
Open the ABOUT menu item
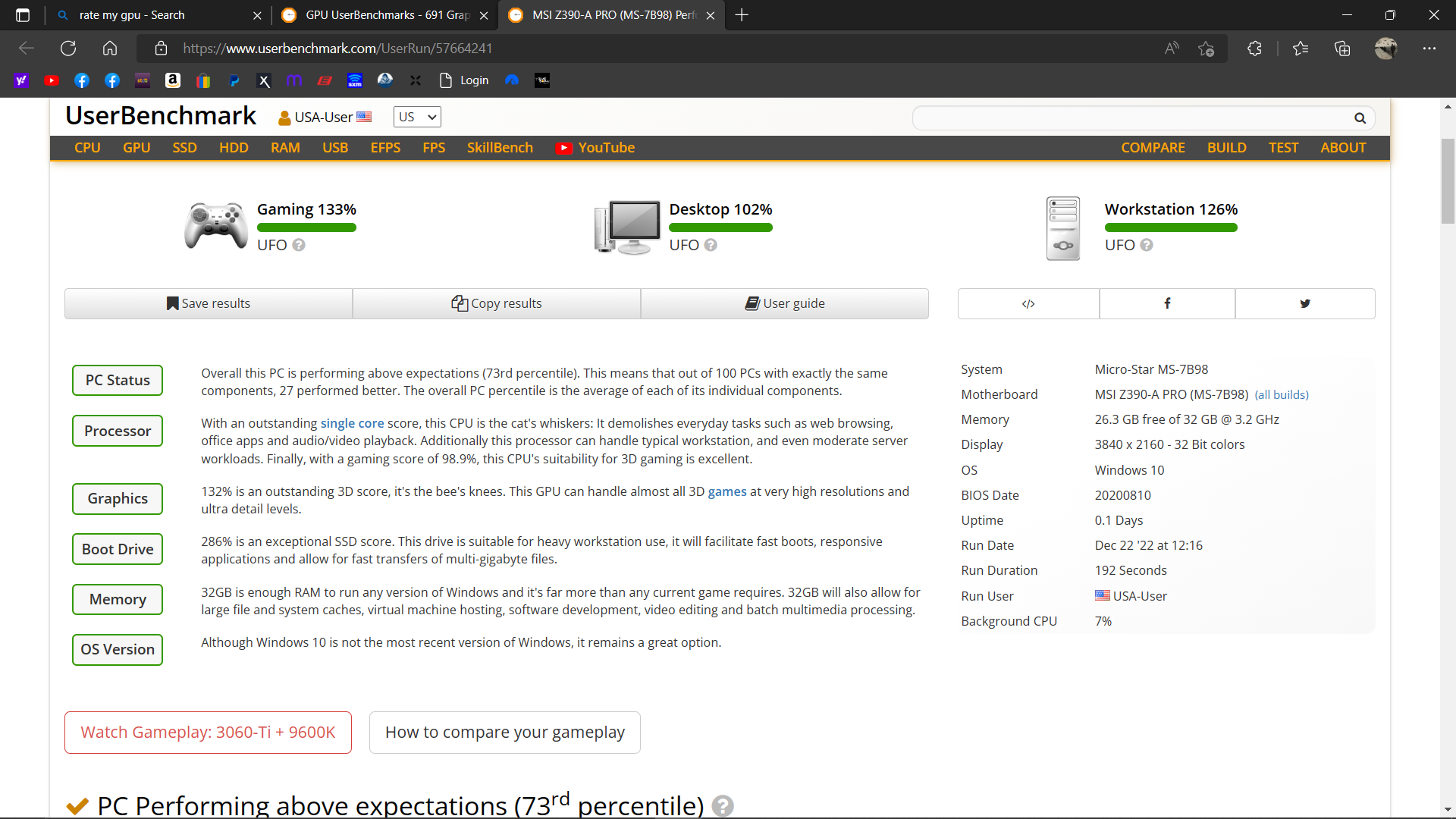pos(1343,148)
